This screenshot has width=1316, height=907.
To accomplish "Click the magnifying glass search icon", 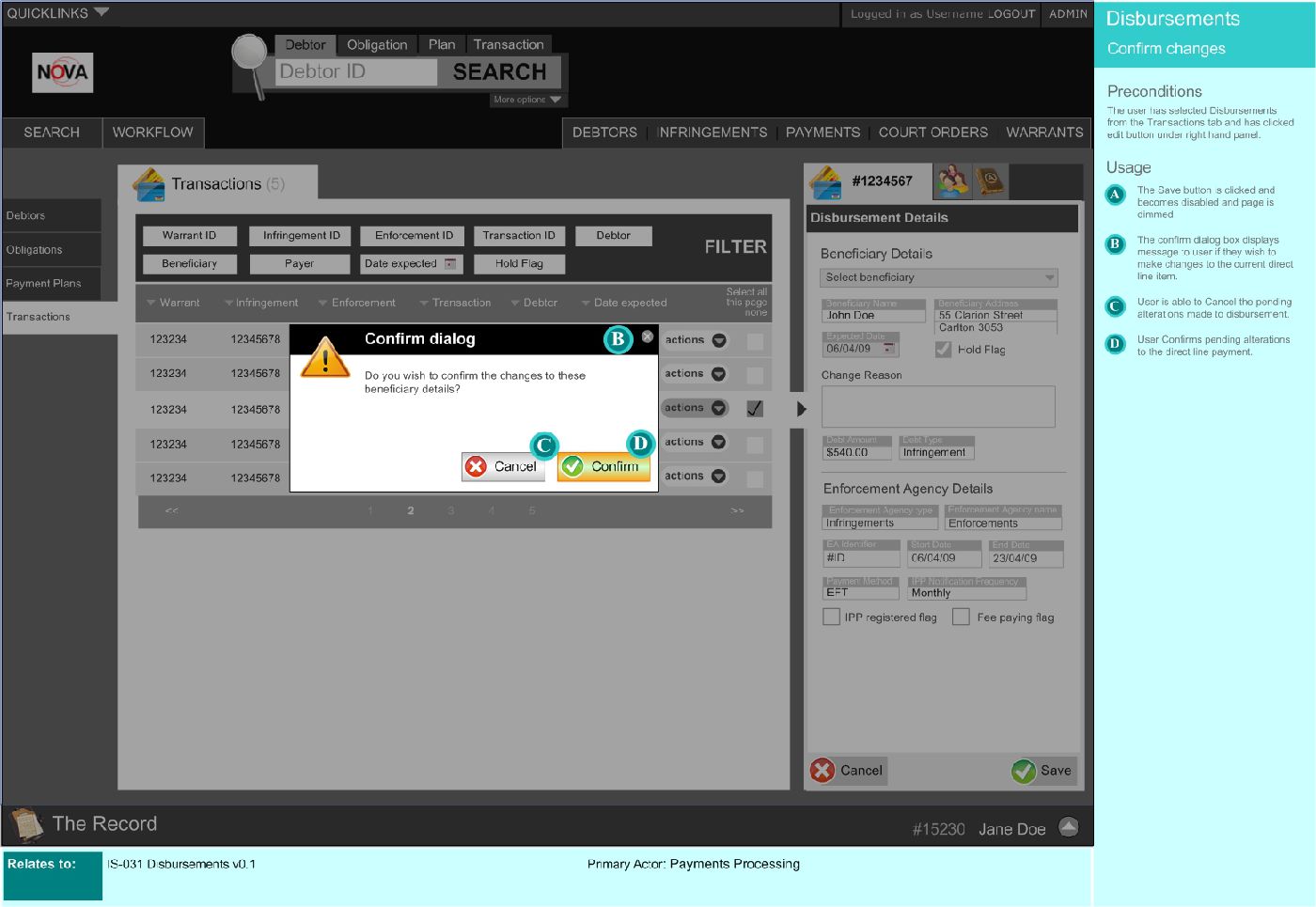I will [250, 58].
